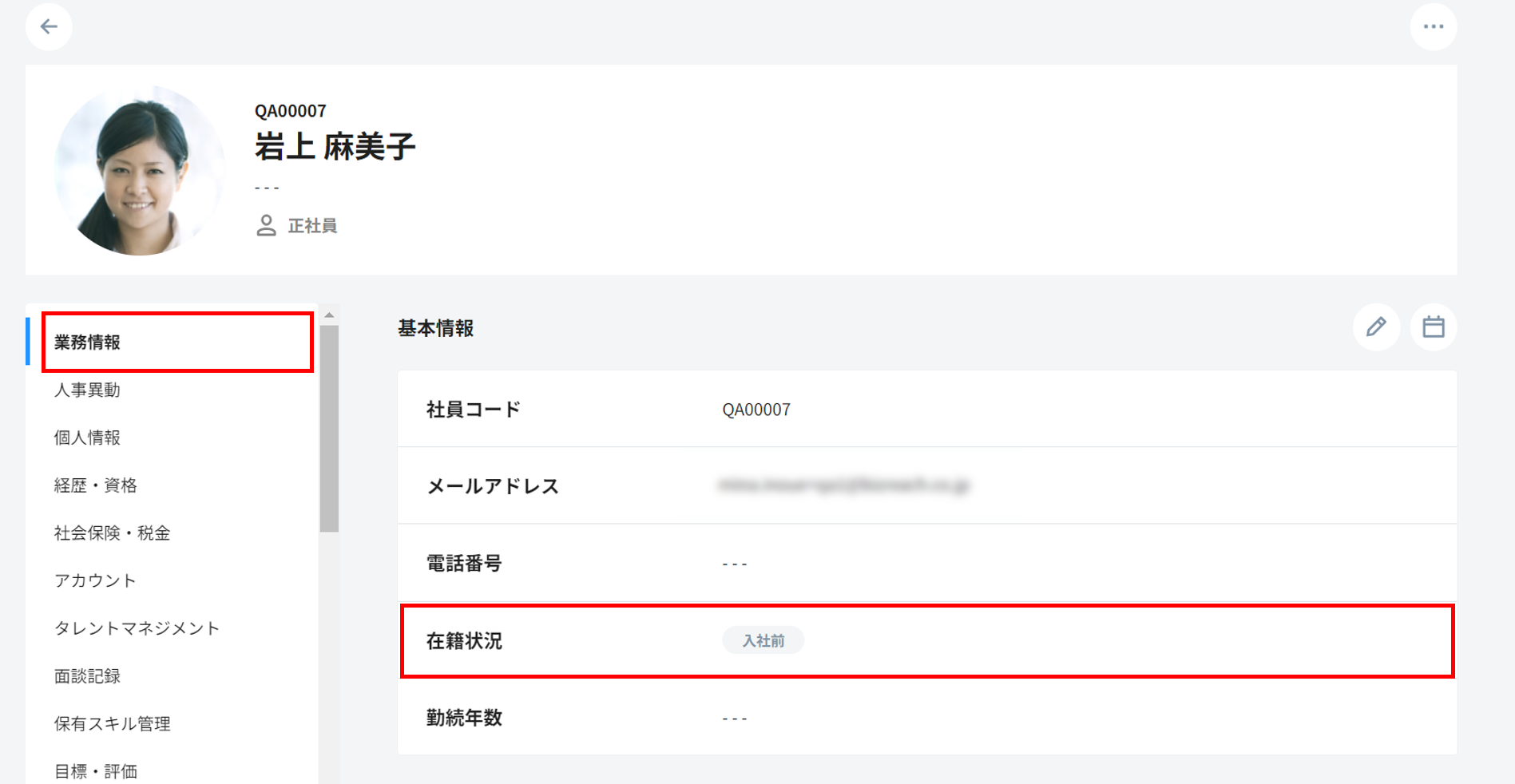Go to 経歴・資格 in the sidebar
1515x784 pixels.
(96, 485)
